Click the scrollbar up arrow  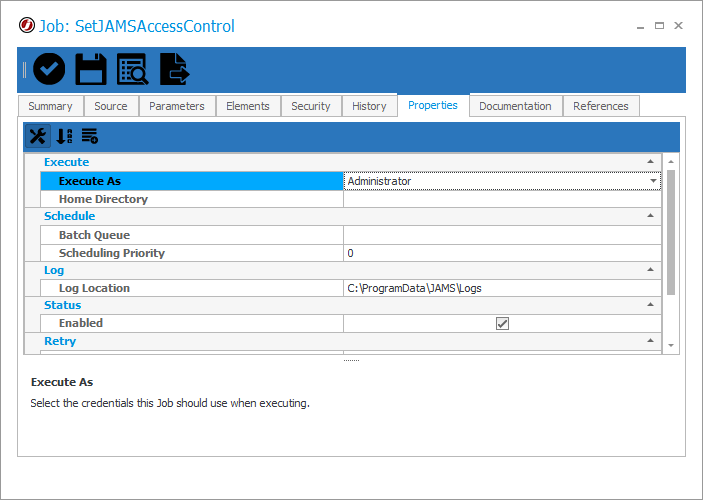click(x=671, y=161)
